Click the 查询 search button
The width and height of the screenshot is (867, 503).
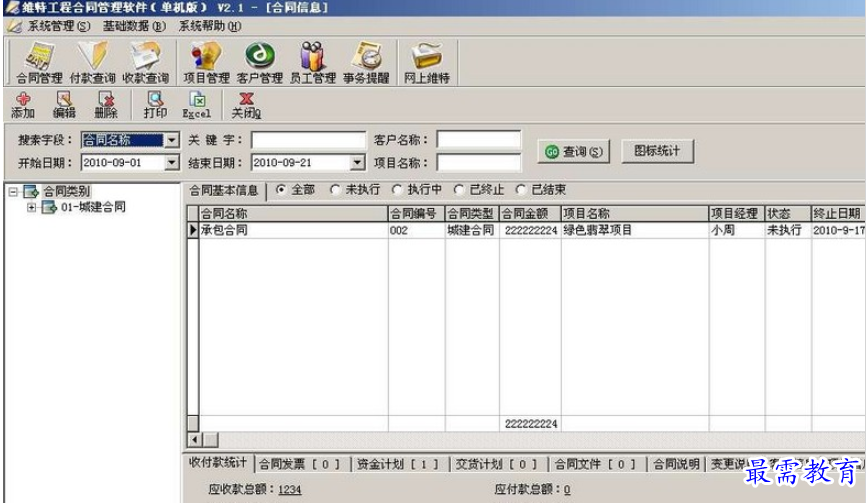(573, 151)
